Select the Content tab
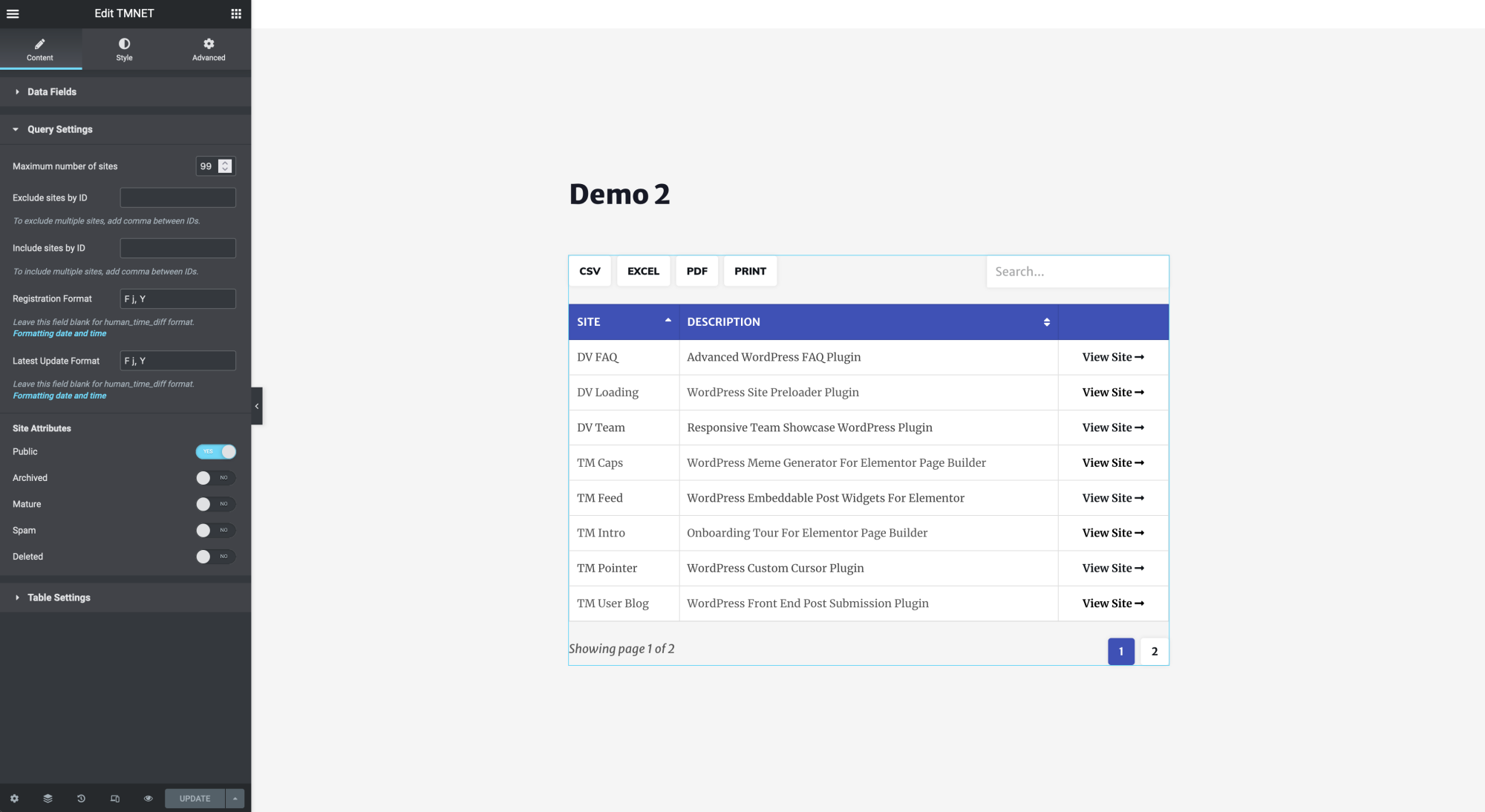 point(41,49)
